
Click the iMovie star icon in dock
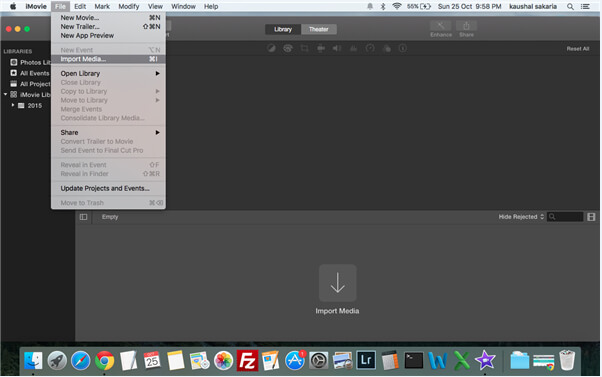tap(485, 360)
